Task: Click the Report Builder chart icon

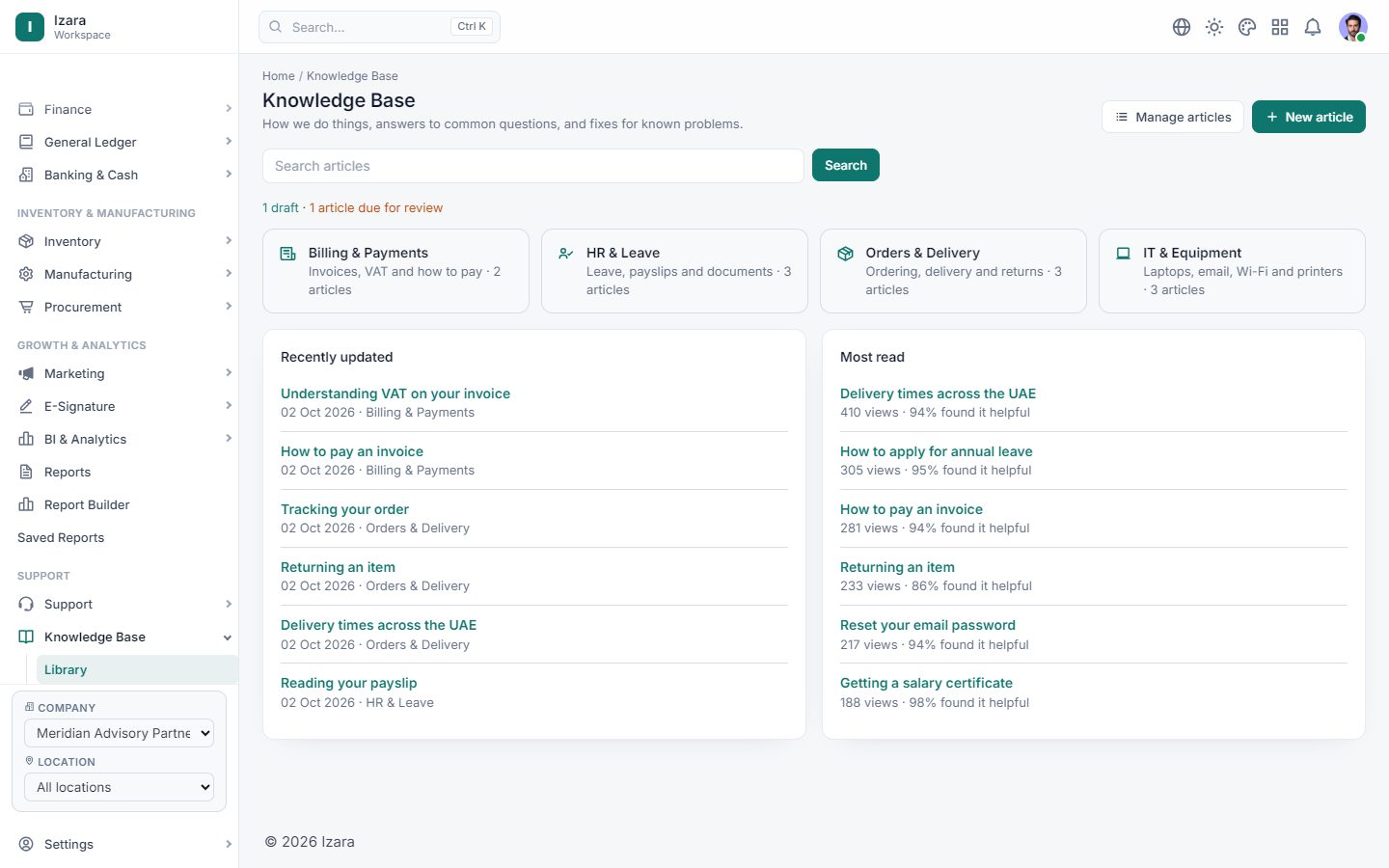Action: 26,504
